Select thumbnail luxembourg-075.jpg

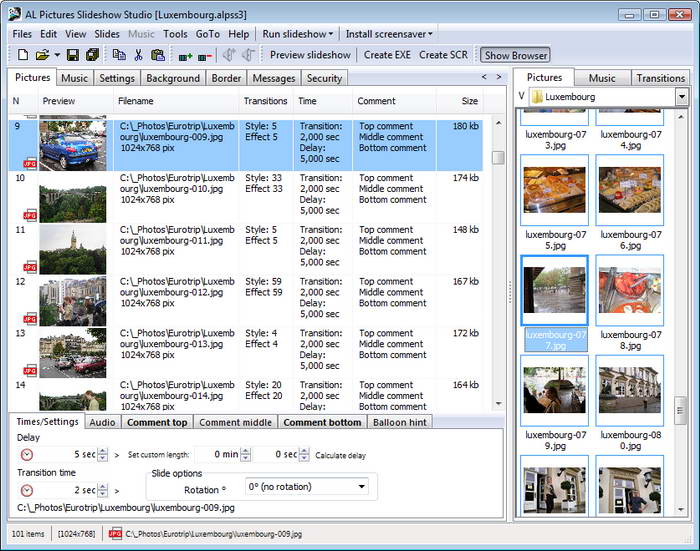(x=554, y=190)
